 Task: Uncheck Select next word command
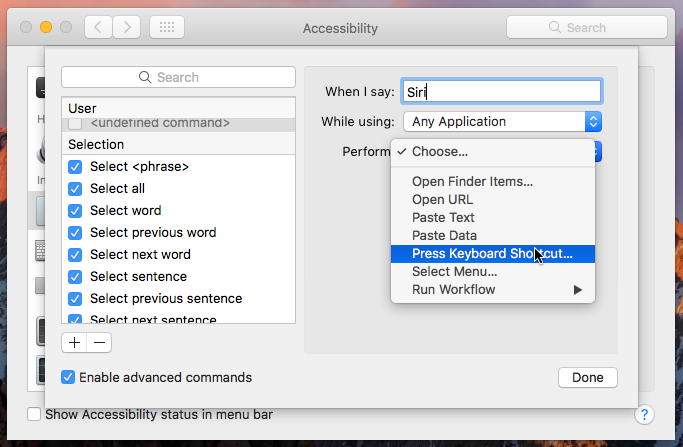click(x=75, y=254)
